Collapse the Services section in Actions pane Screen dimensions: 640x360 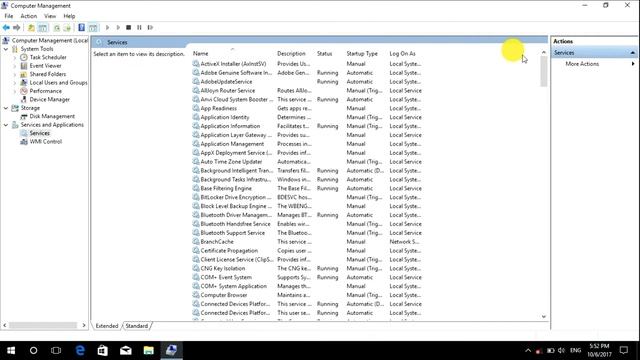tap(632, 53)
